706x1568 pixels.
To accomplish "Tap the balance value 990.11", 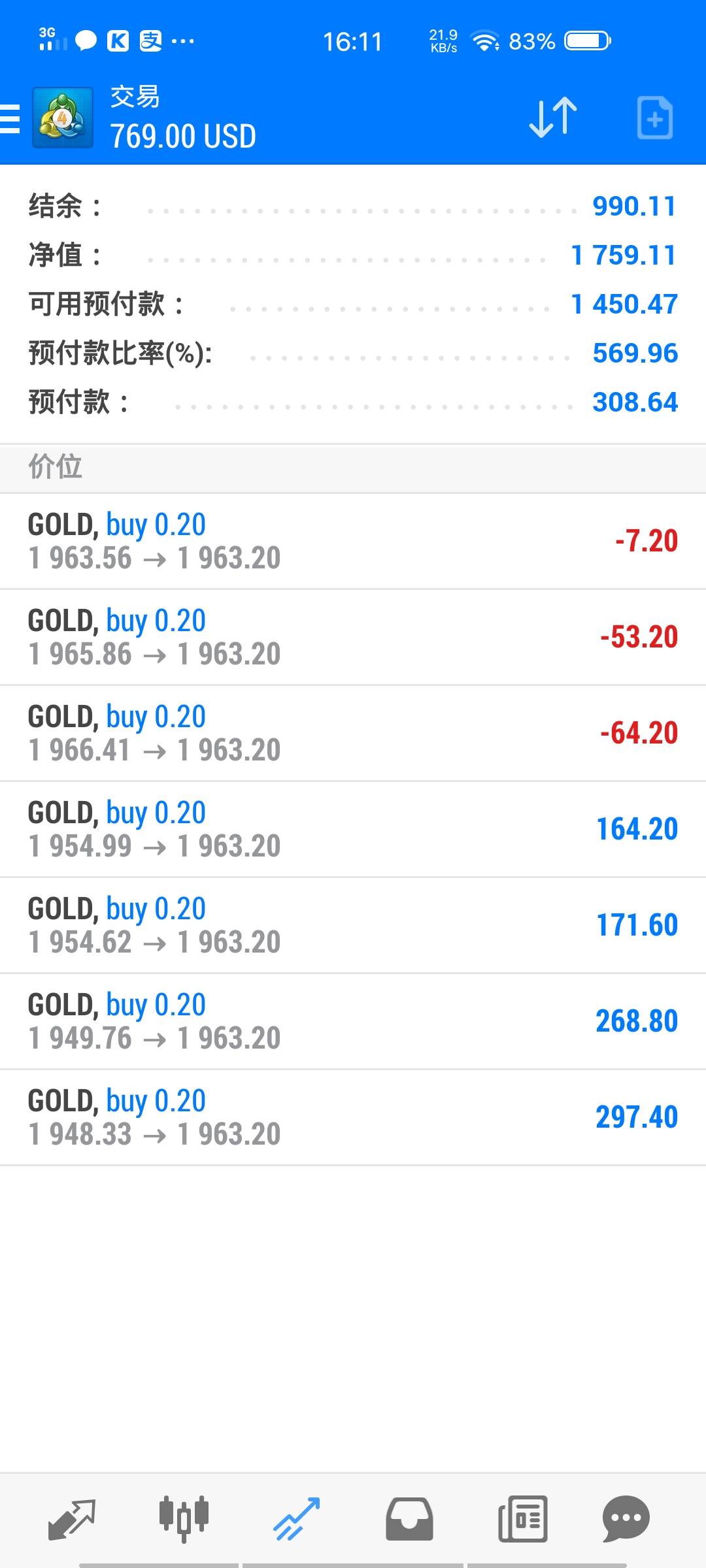I will tap(633, 206).
